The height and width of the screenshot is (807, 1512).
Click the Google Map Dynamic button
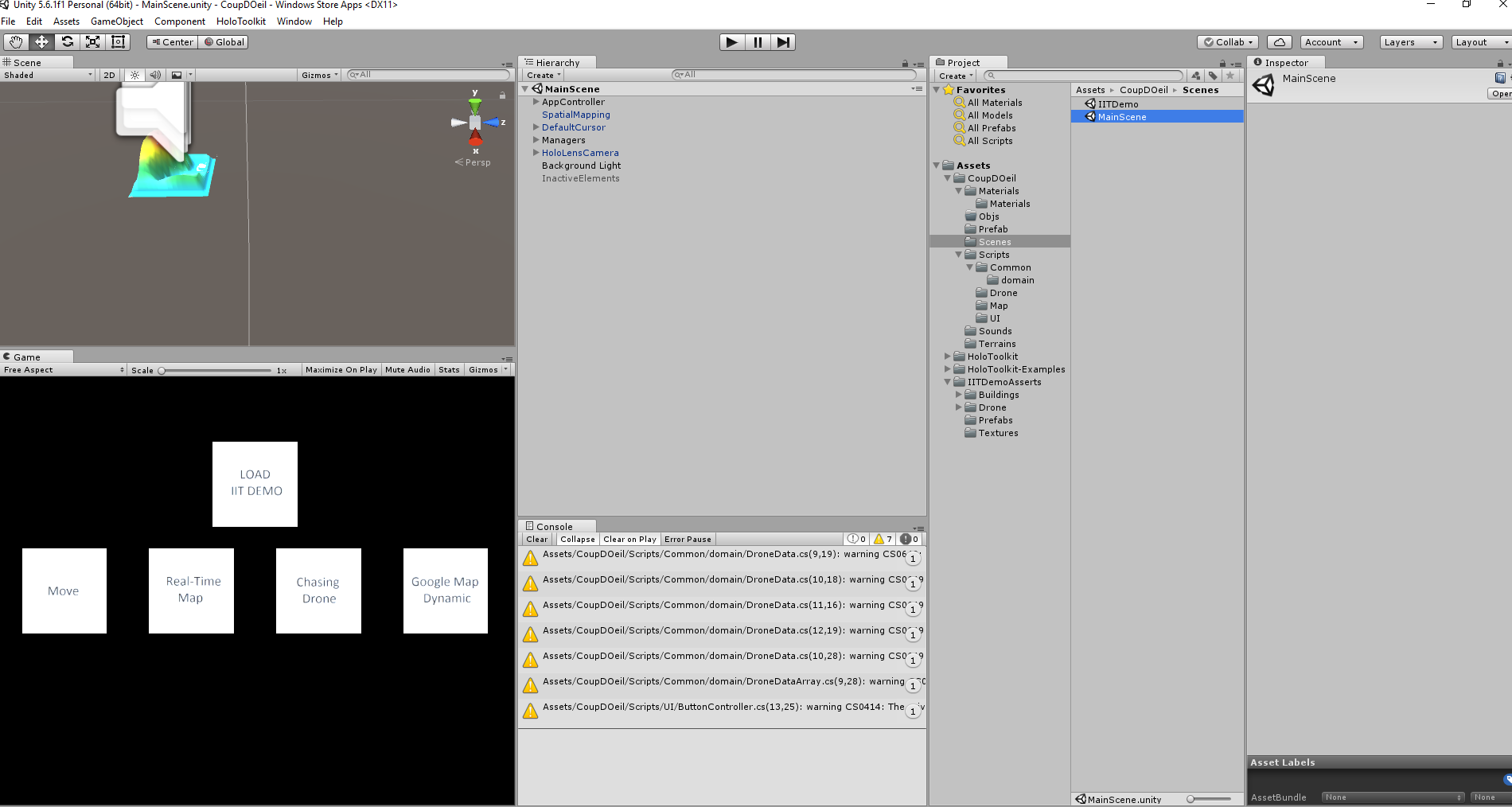coord(446,591)
